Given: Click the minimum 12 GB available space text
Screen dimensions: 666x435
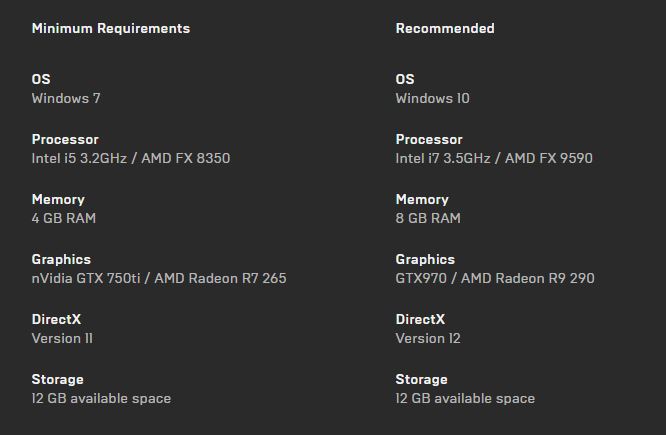Looking at the screenshot, I should click(x=101, y=398).
